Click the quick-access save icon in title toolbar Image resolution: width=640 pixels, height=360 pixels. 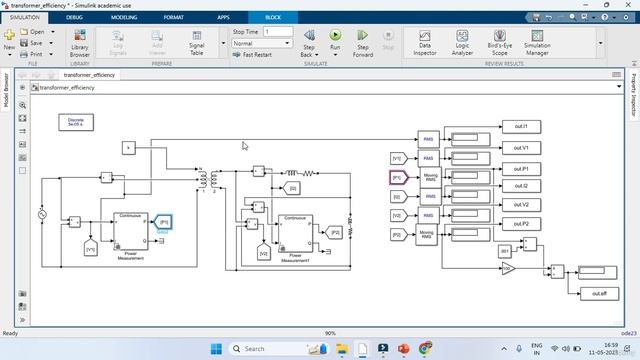536,17
